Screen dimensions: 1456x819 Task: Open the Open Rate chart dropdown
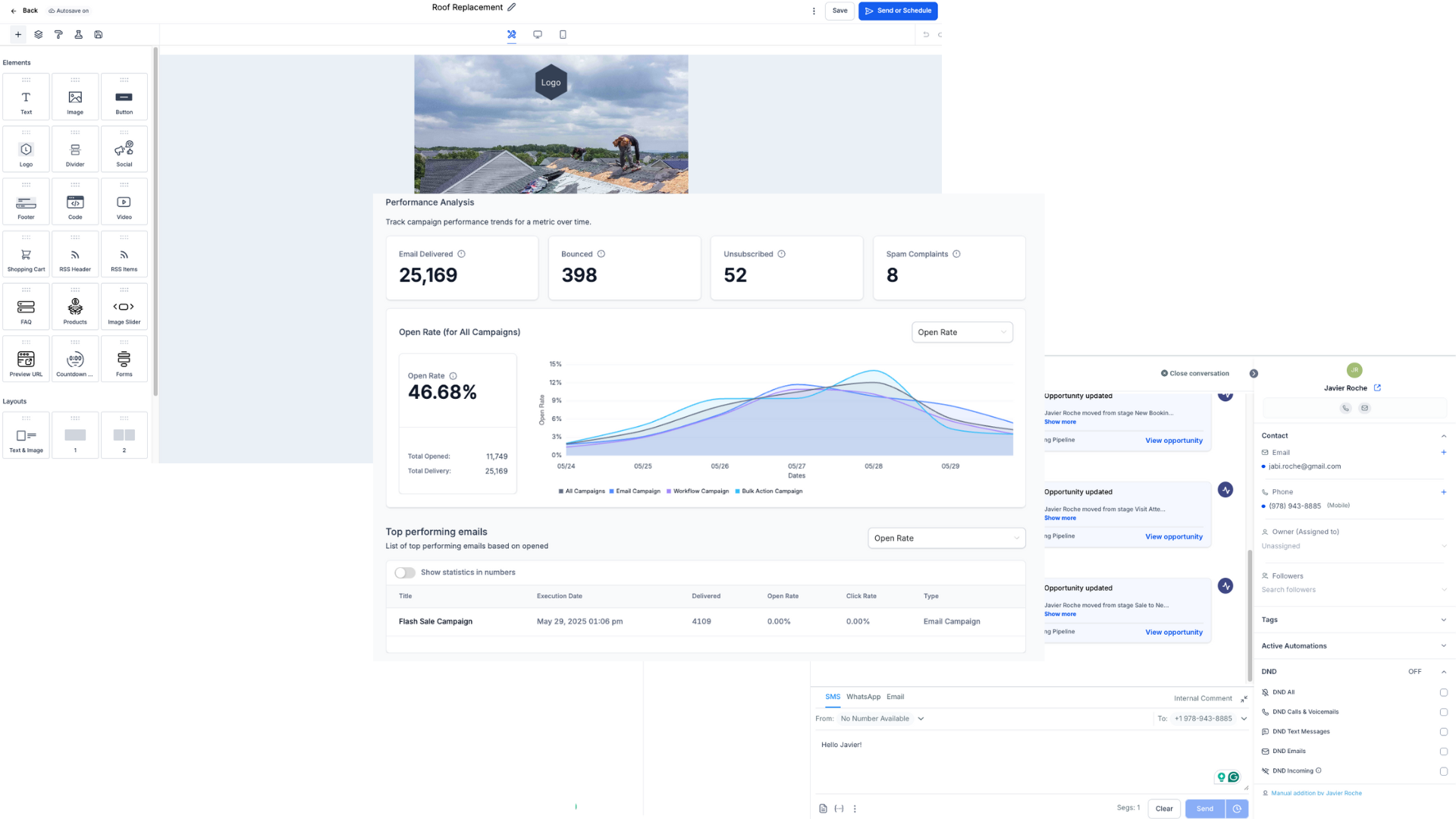962,332
